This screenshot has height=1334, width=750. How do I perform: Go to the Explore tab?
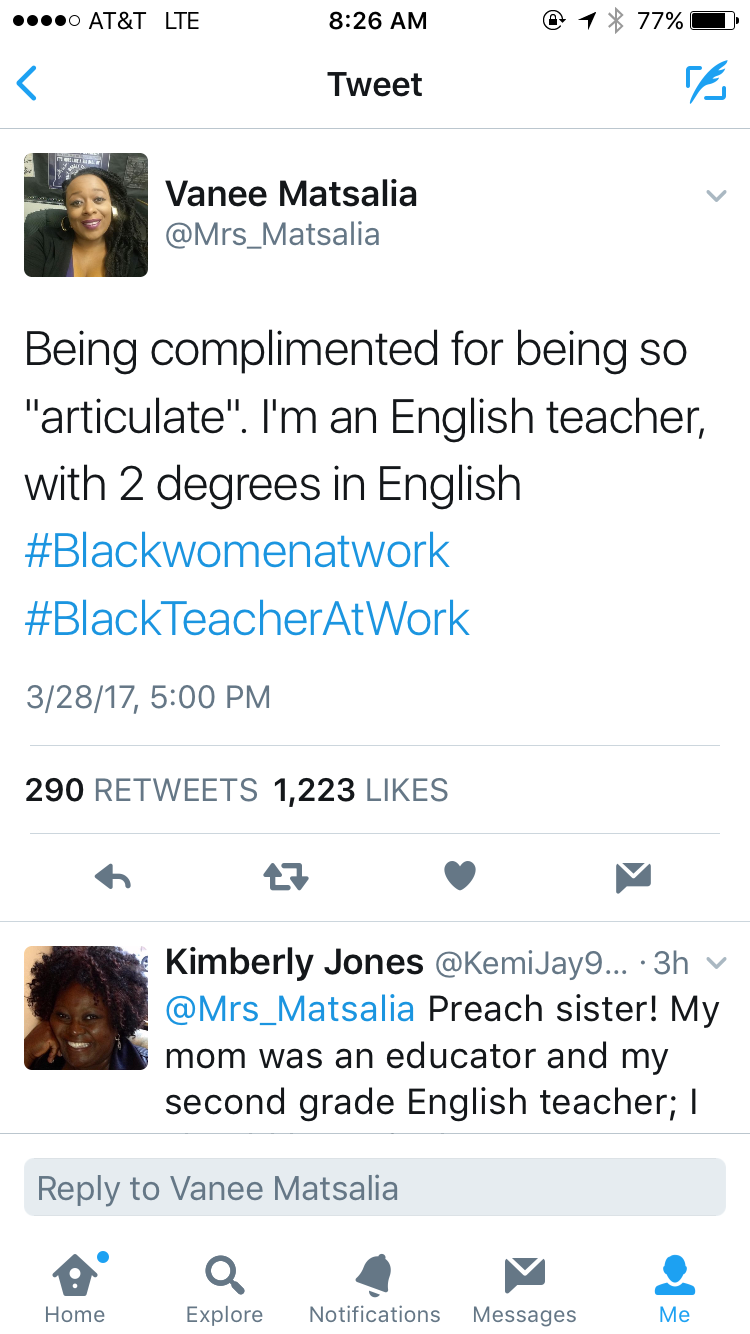225,1288
